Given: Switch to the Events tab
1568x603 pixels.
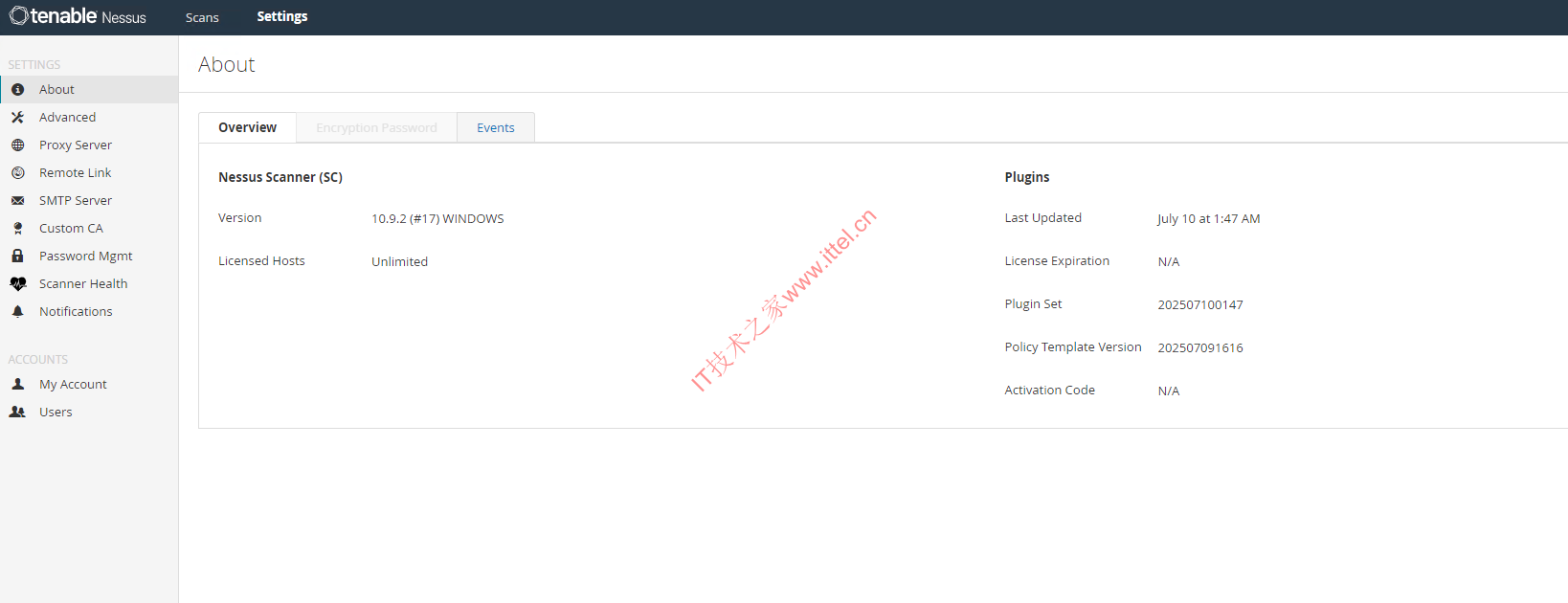Looking at the screenshot, I should point(496,127).
